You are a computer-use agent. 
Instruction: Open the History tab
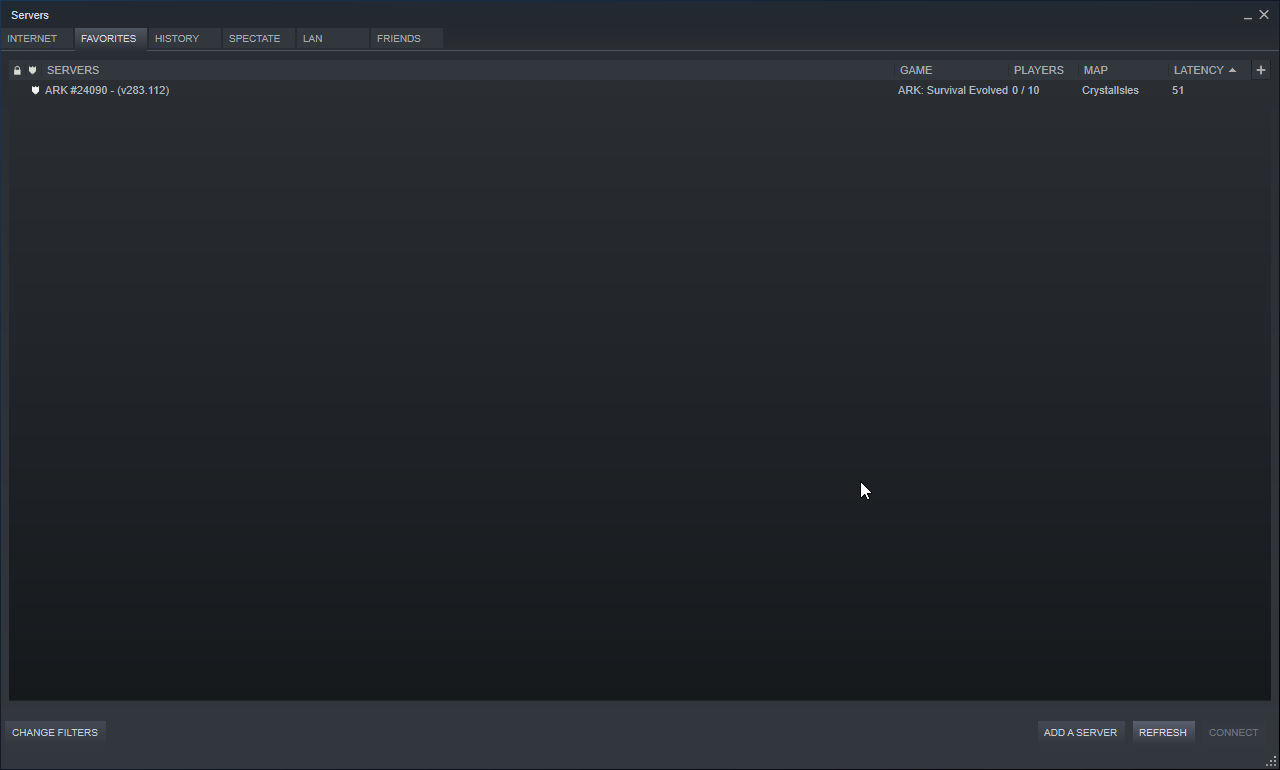177,38
